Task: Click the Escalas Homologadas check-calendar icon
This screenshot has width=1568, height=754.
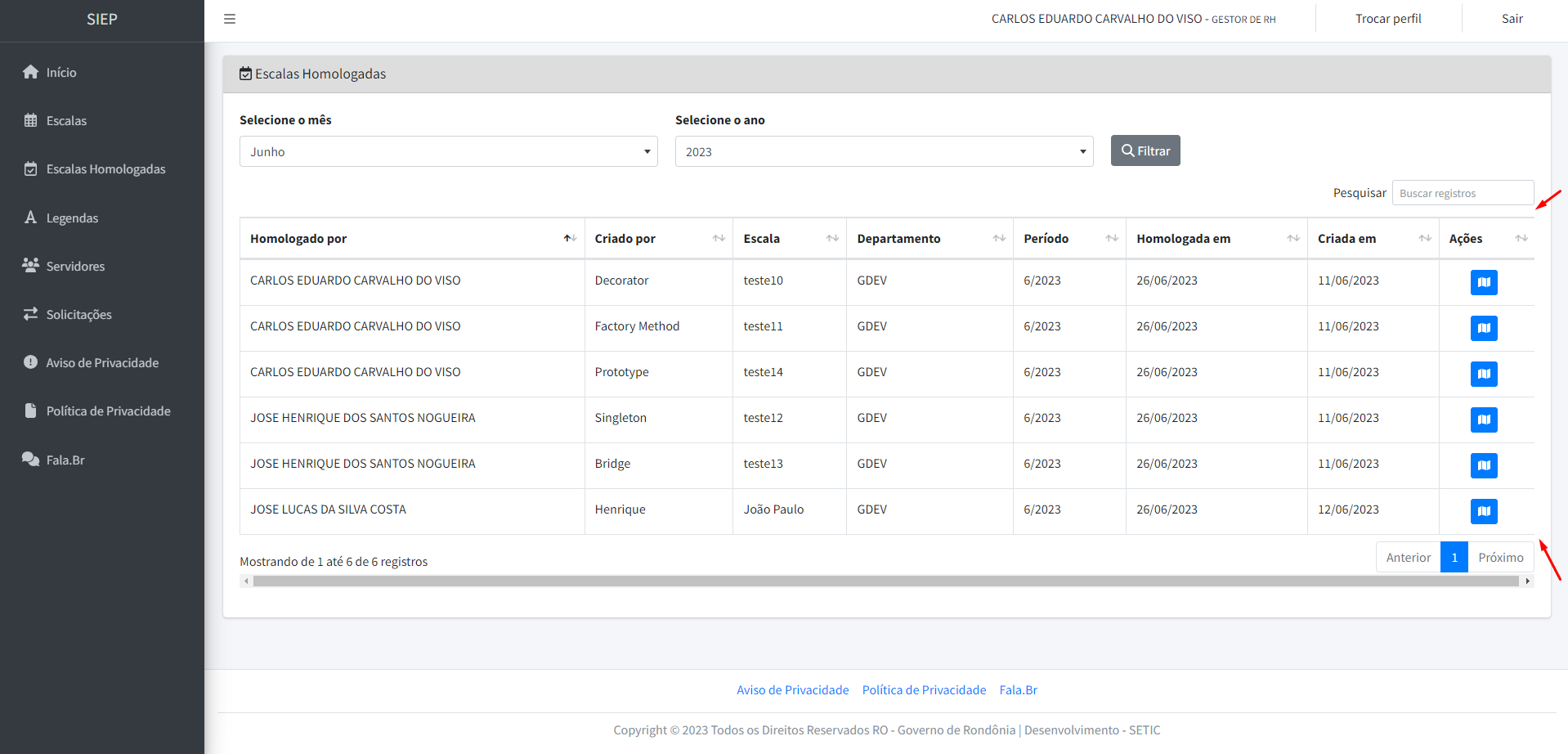Action: [x=30, y=168]
